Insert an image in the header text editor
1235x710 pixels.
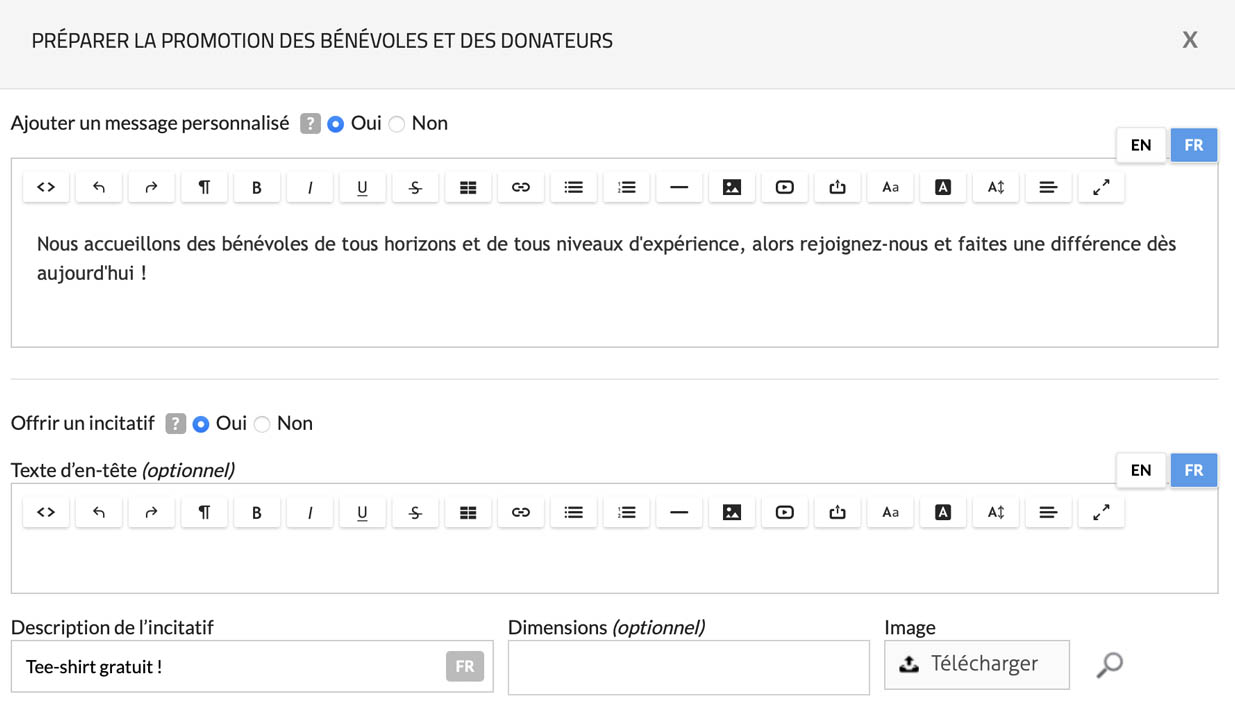(732, 512)
